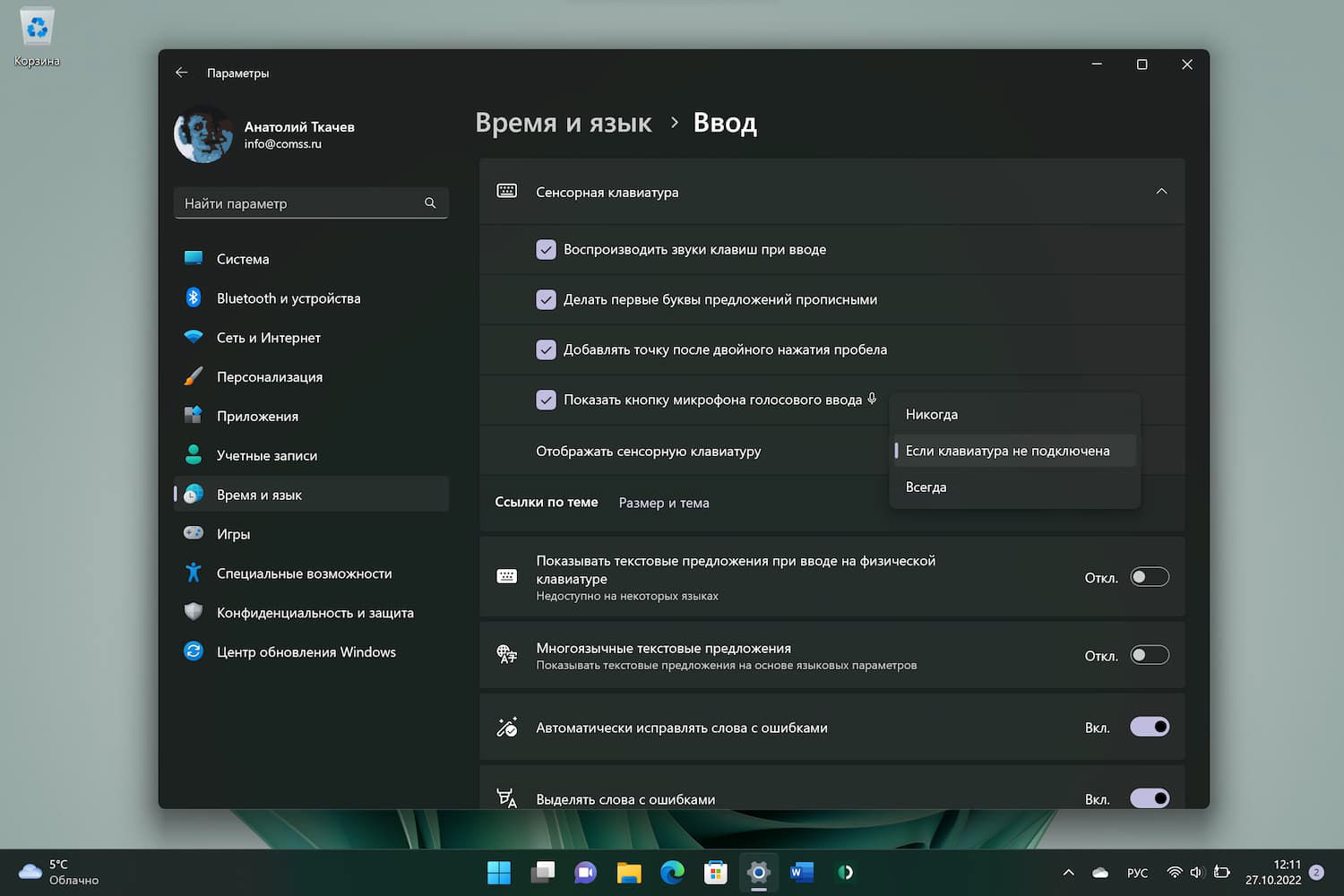Screen dimensions: 1344x896
Task: Open Специальные возможности in sidebar
Action: click(304, 573)
